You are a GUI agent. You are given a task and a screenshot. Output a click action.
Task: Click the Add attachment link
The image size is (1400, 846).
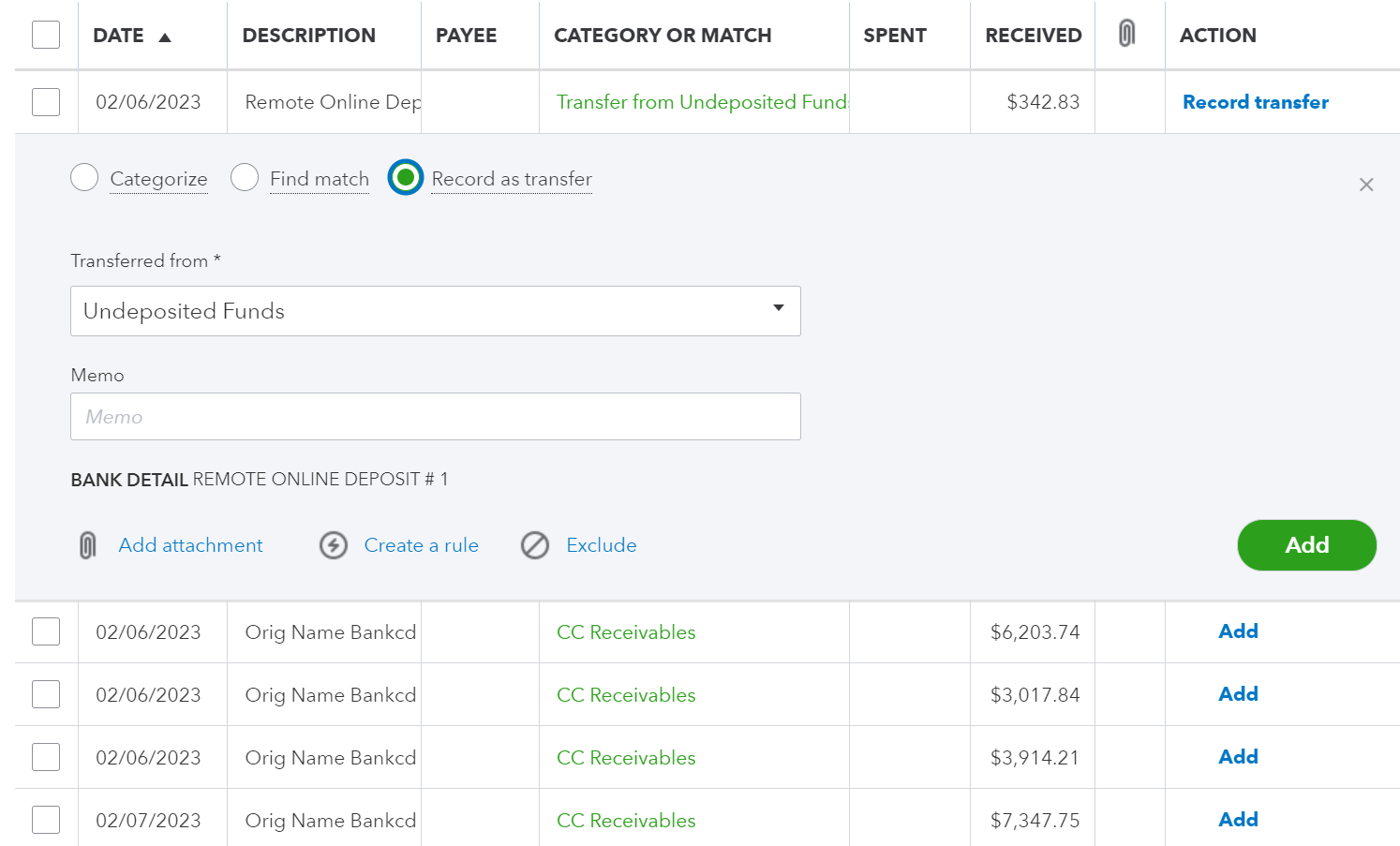191,545
